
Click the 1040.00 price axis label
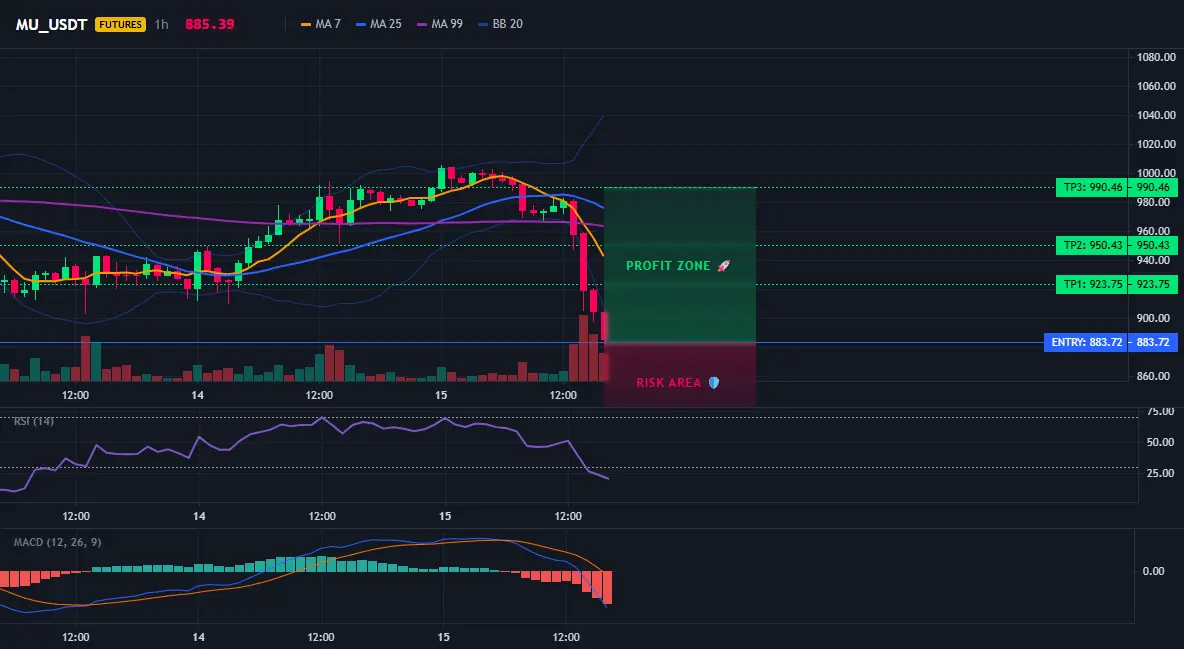[1156, 116]
